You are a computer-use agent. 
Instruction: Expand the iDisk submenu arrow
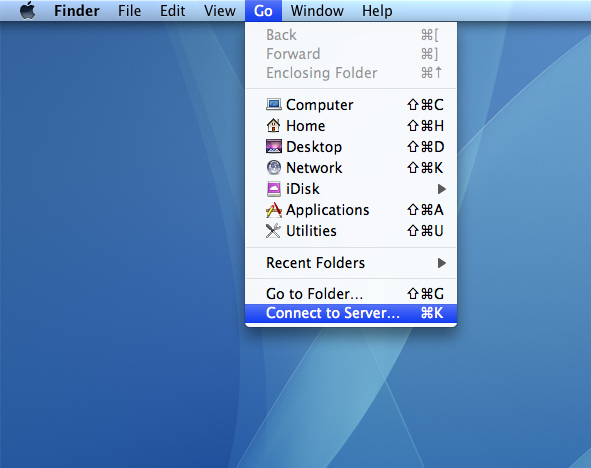(x=442, y=189)
